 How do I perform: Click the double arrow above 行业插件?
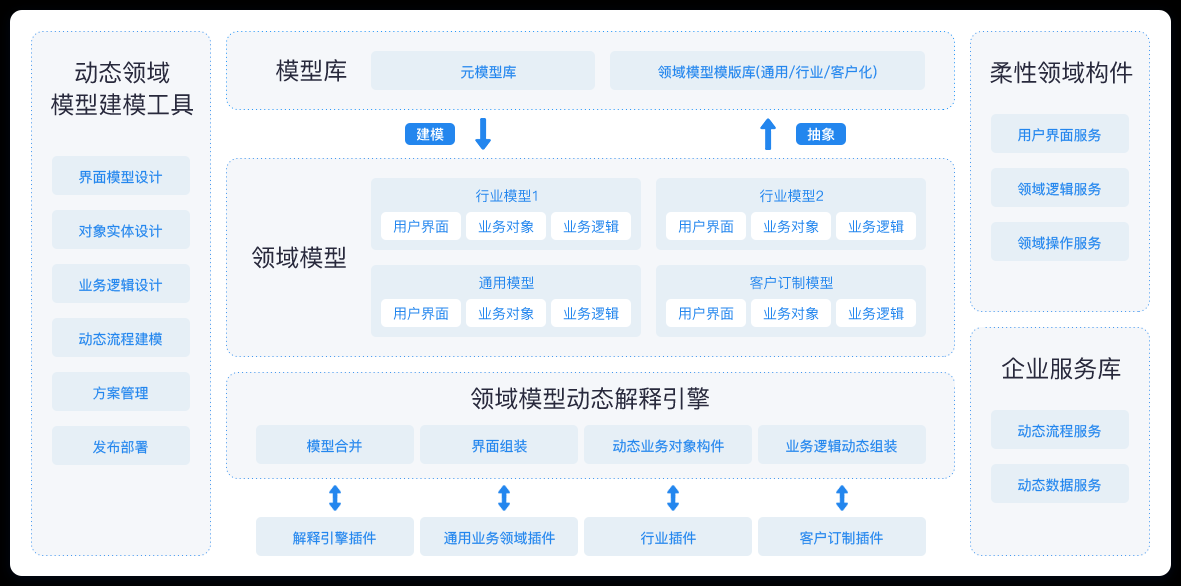673,498
